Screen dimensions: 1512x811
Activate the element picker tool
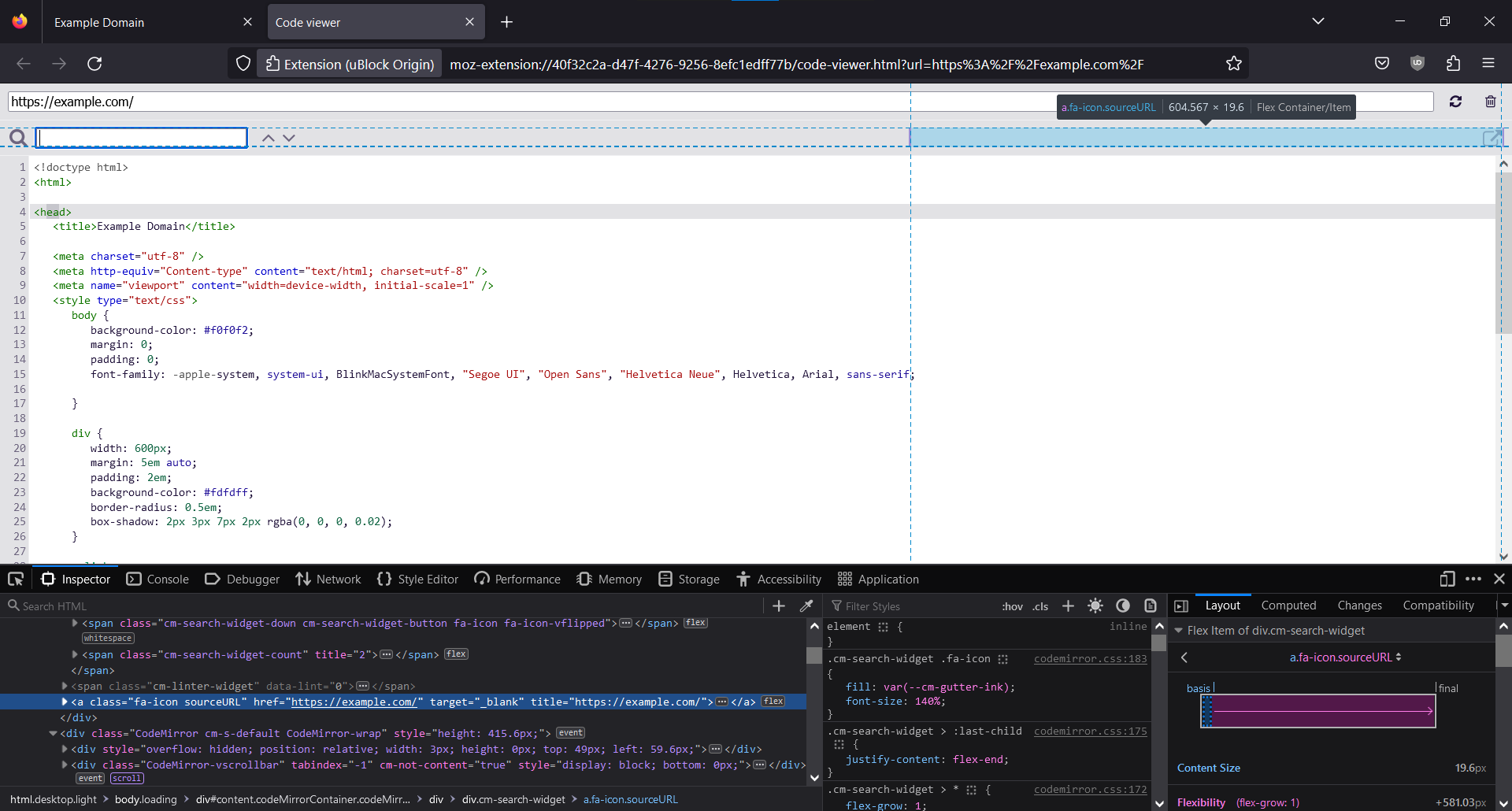[x=16, y=579]
